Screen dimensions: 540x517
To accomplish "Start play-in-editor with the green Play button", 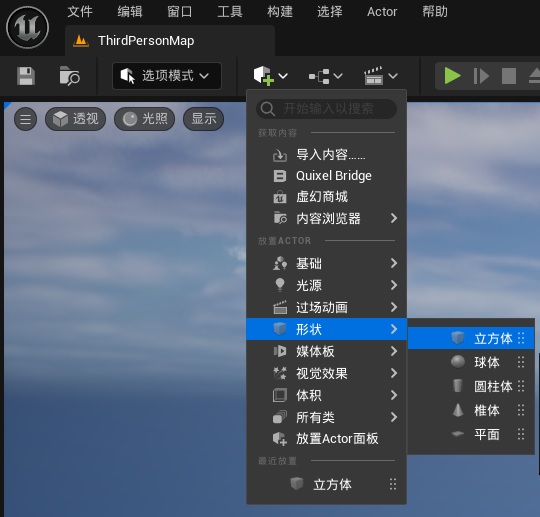I will 453,76.
